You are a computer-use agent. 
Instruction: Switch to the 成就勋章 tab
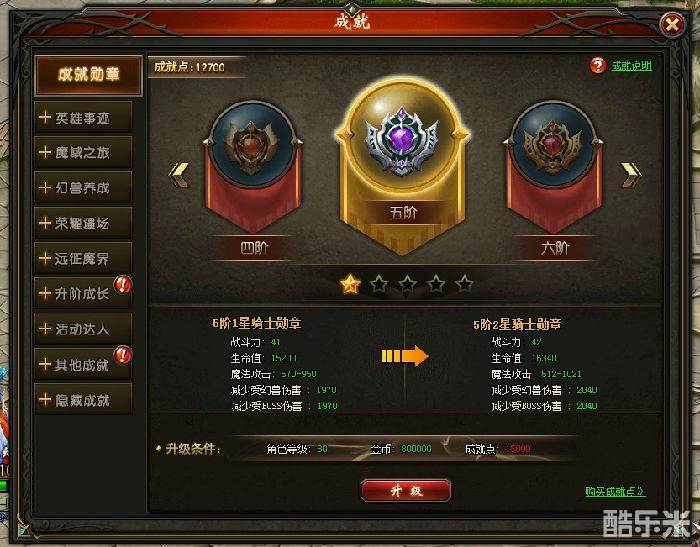[x=88, y=75]
